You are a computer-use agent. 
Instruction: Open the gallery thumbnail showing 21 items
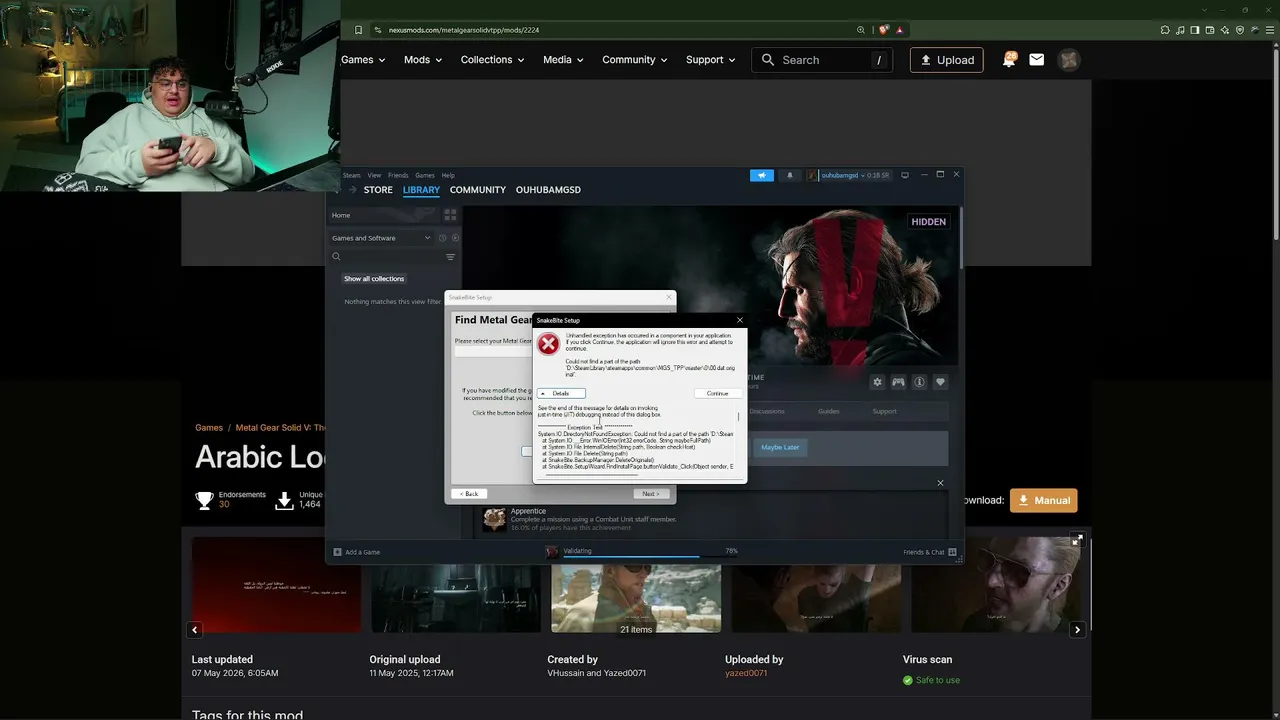(636, 585)
